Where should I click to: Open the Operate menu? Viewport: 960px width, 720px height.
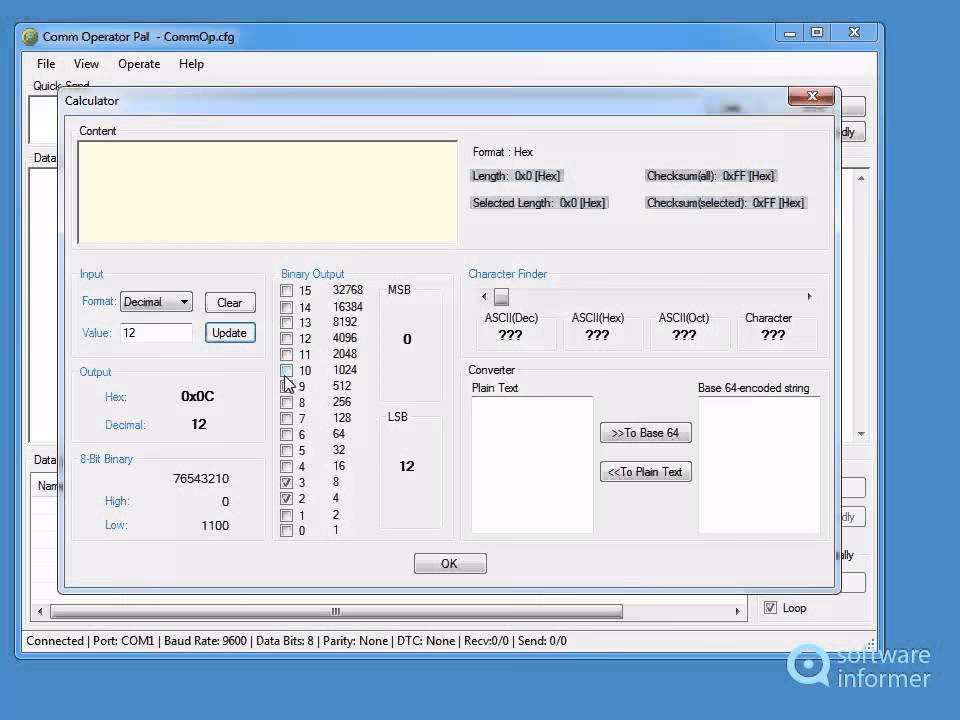click(x=138, y=63)
